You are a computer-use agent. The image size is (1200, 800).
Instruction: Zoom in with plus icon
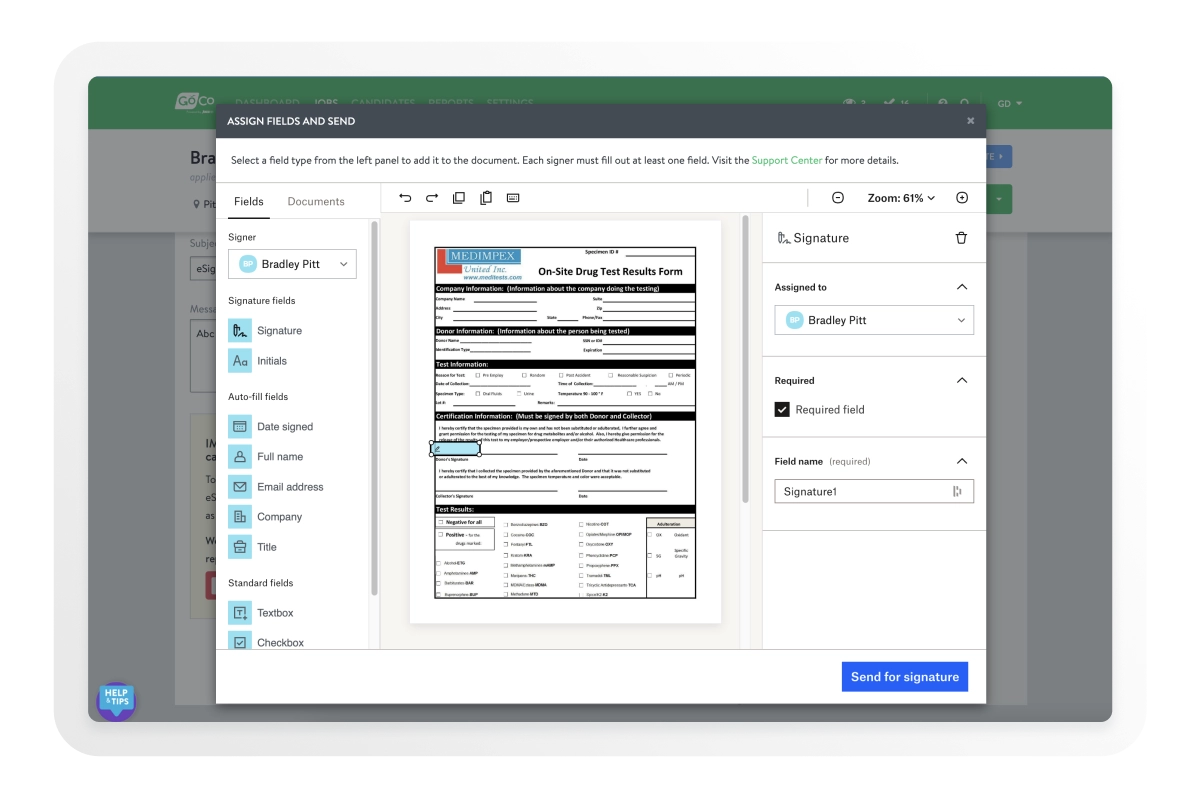(x=962, y=198)
